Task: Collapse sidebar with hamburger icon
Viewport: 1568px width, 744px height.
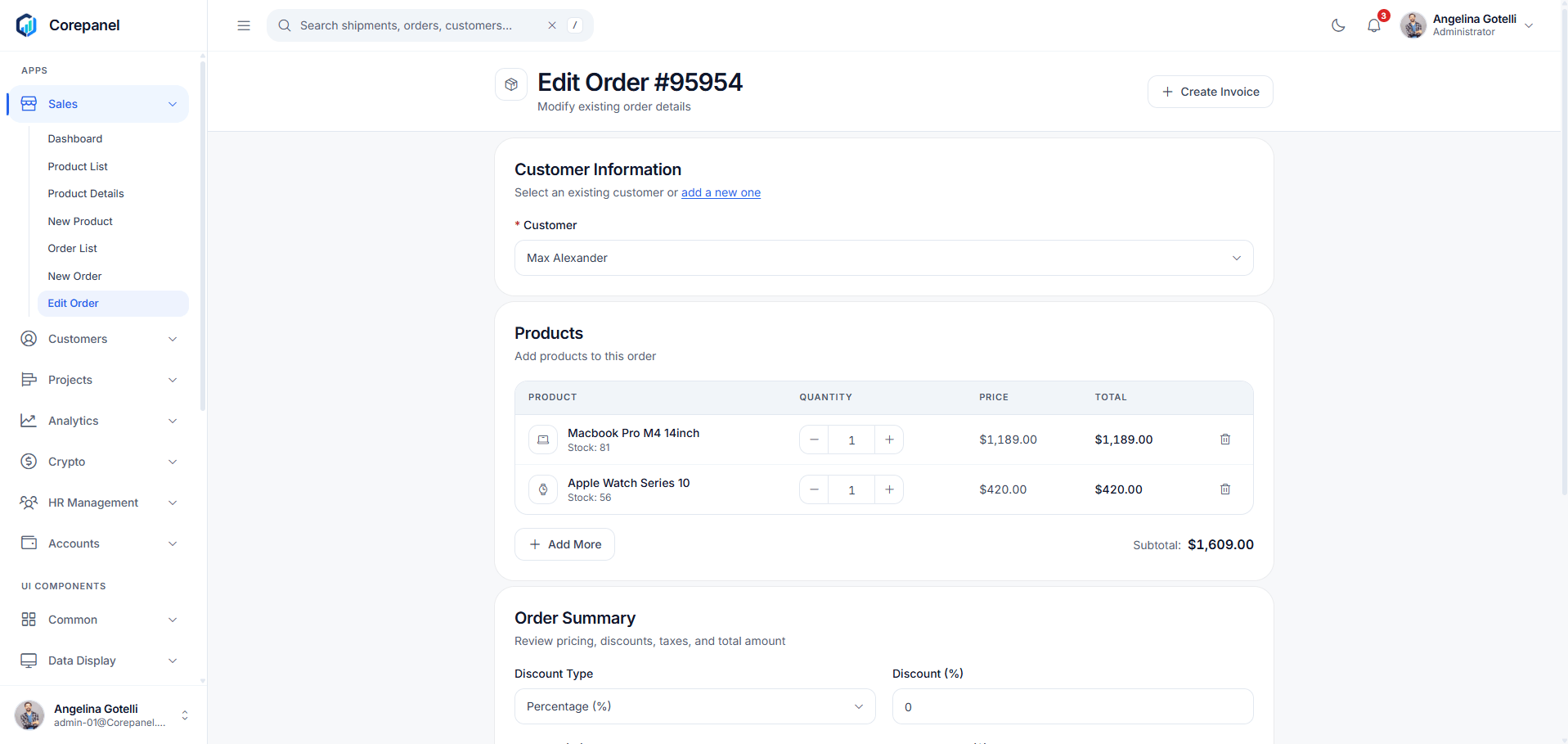Action: 244,25
